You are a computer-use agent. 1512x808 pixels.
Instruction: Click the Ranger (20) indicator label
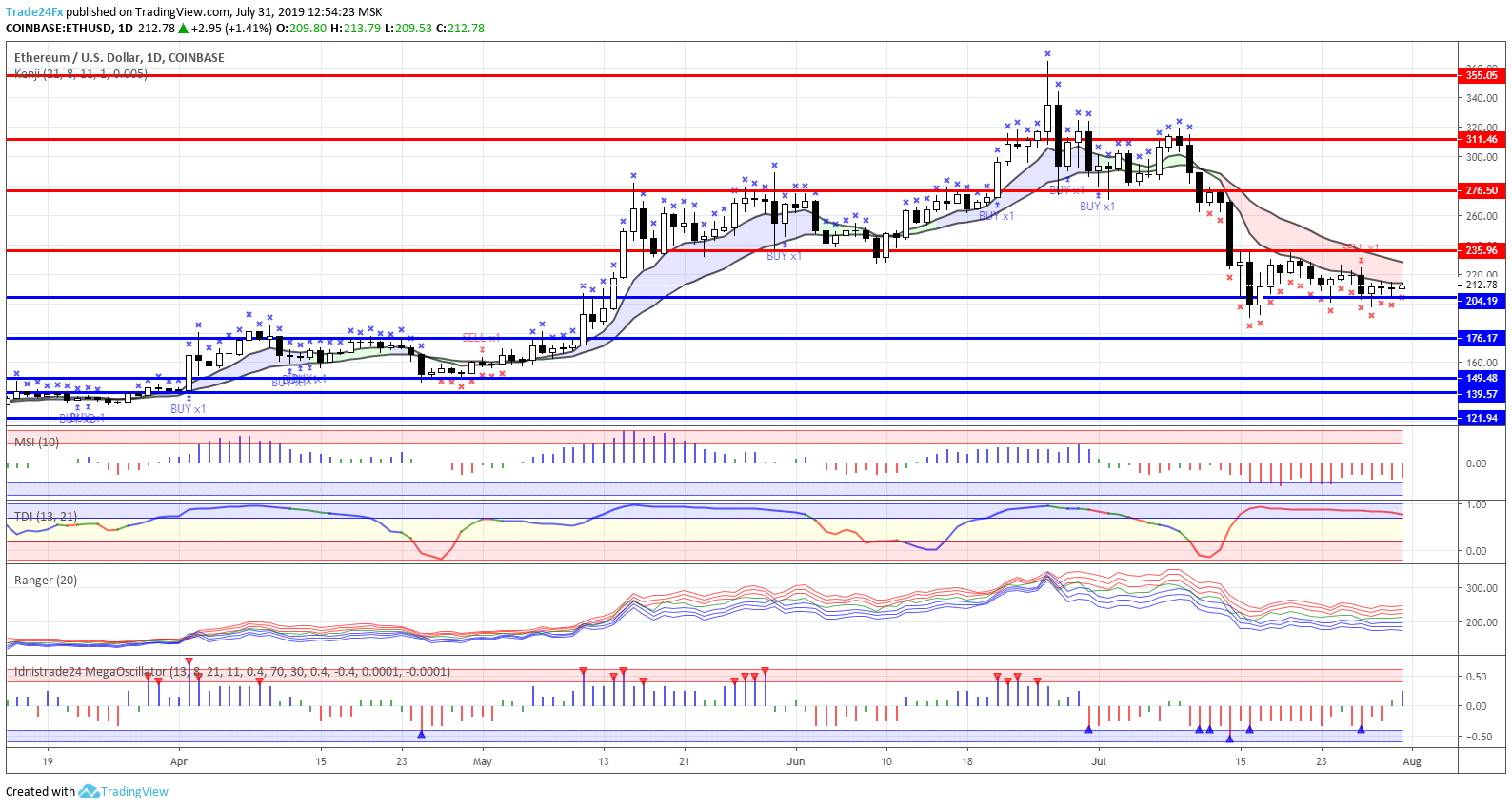coord(46,580)
